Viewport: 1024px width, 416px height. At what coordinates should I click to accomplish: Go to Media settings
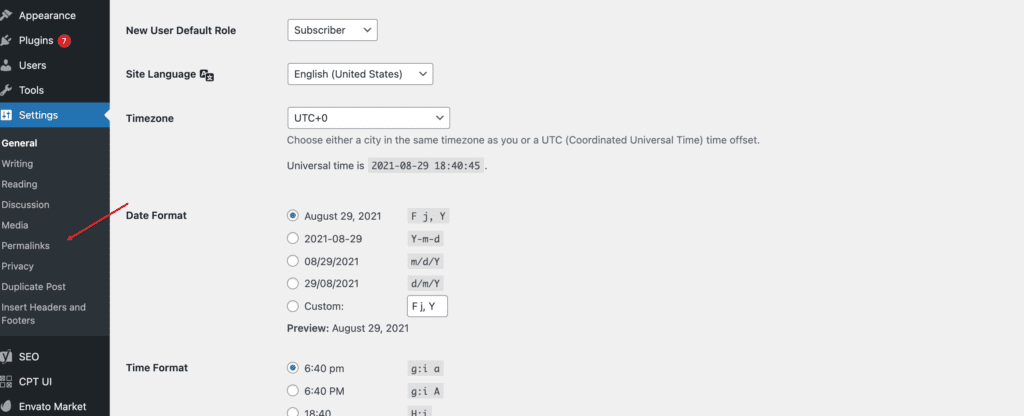pyautogui.click(x=15, y=225)
